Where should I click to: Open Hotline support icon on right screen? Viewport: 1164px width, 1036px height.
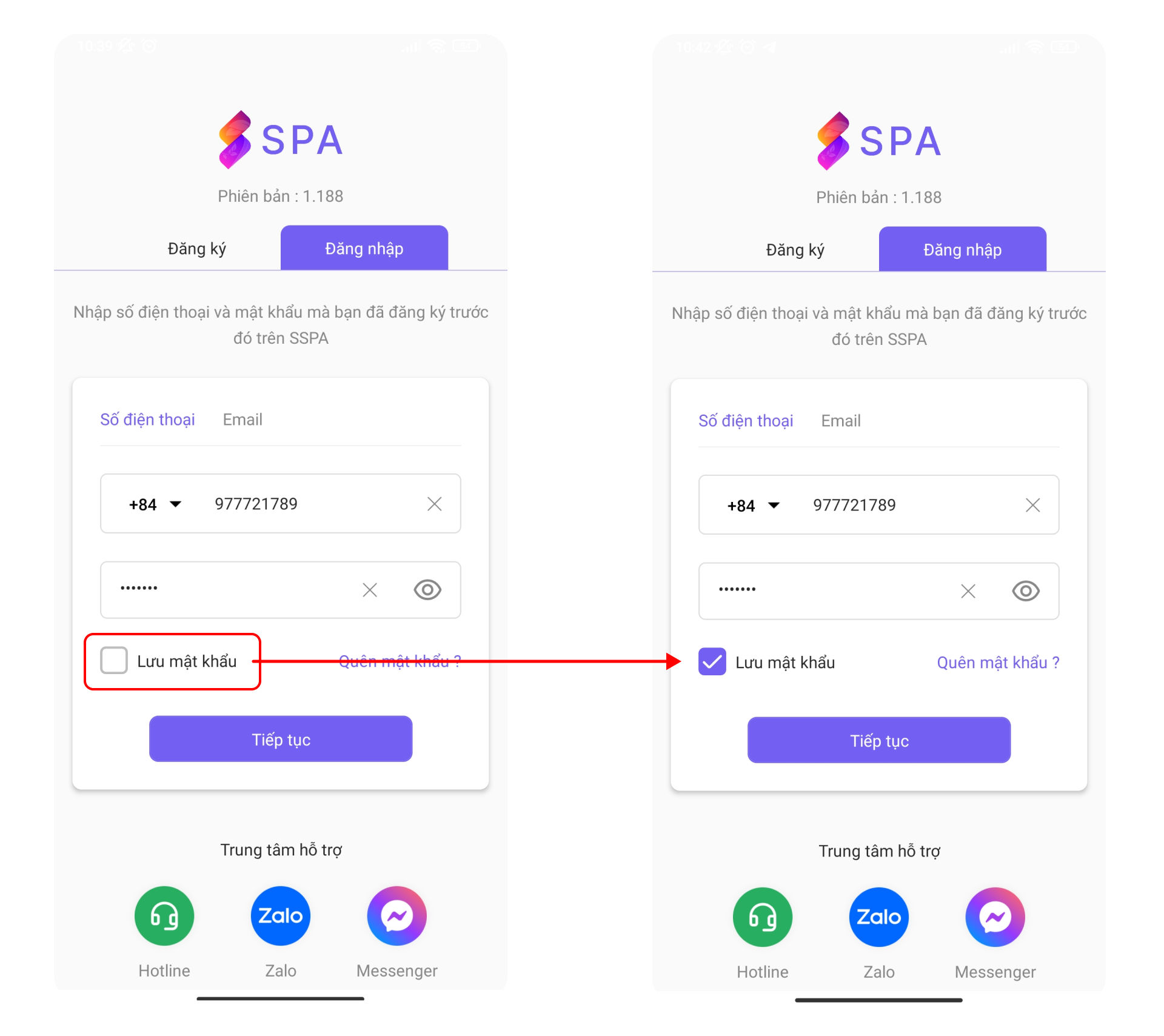(763, 917)
